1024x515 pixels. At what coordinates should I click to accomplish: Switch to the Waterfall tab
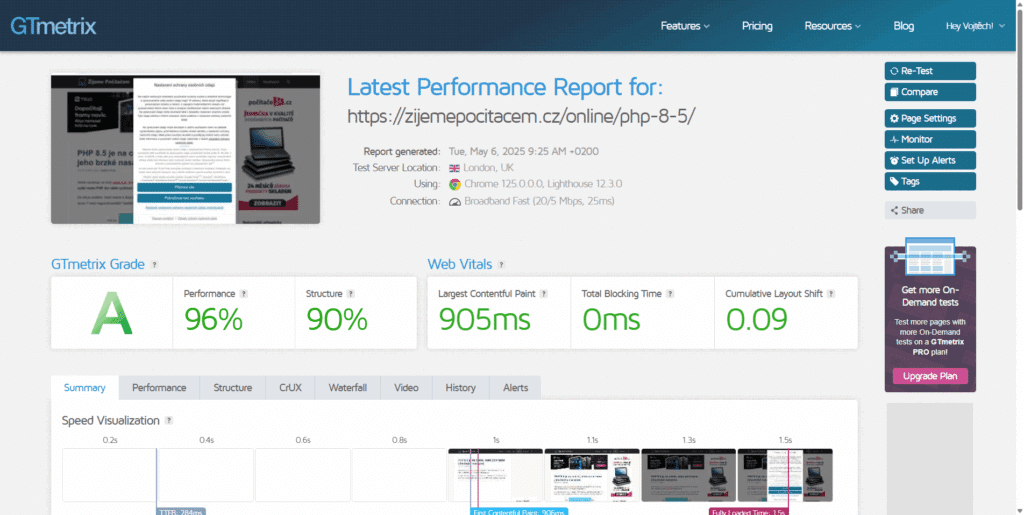[347, 388]
